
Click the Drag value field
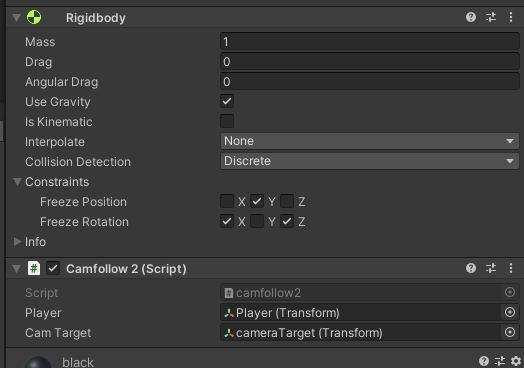click(x=370, y=62)
